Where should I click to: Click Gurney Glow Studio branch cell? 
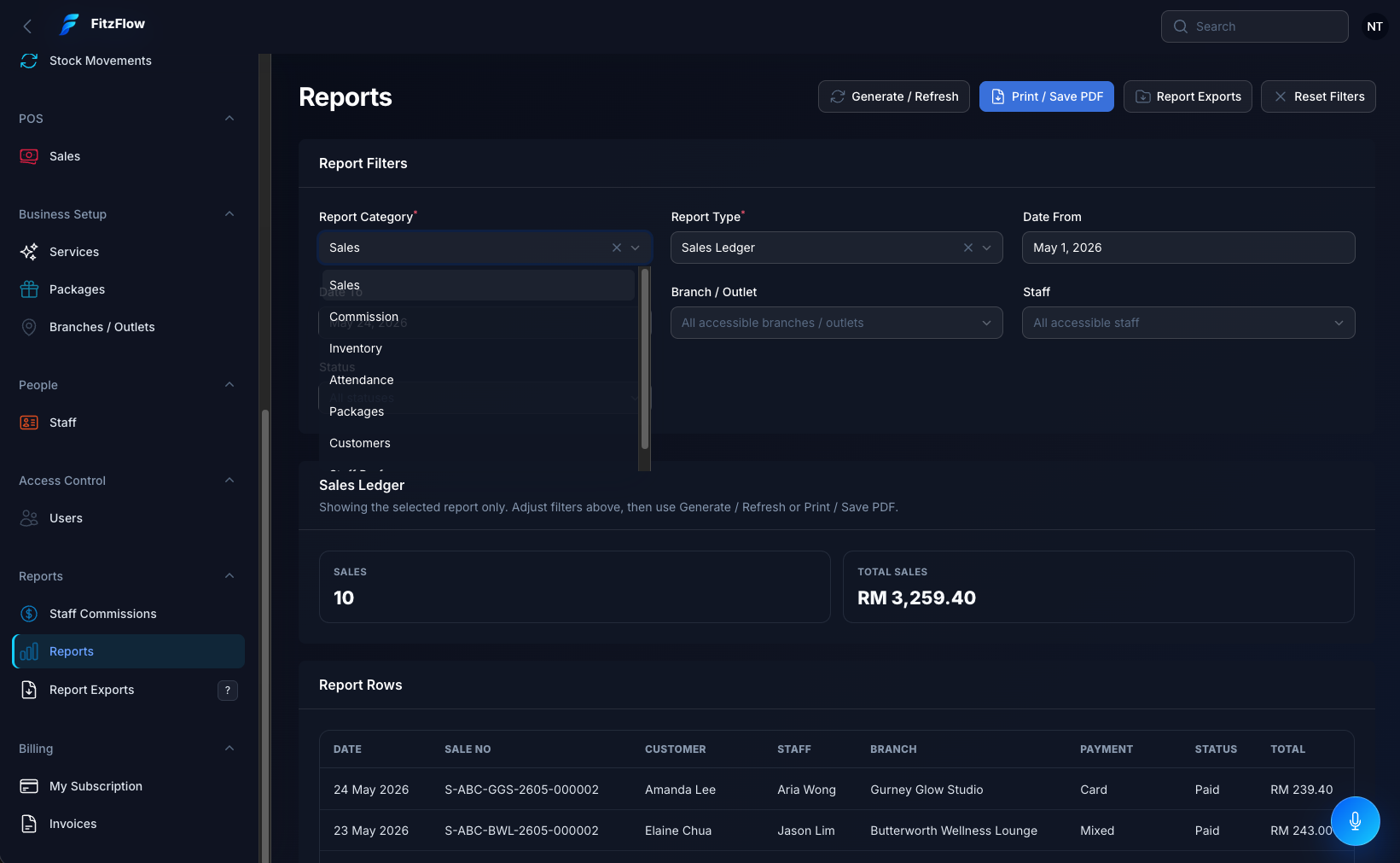pos(927,790)
